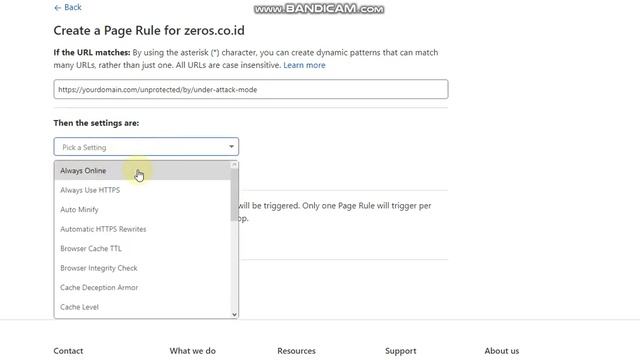Click the Contact footer heading
Screen dimensions: 640x360
(68, 351)
